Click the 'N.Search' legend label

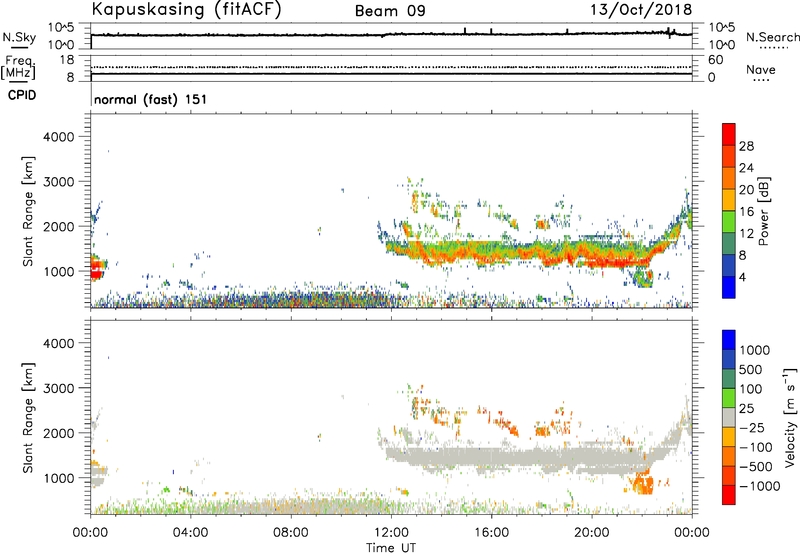click(772, 37)
